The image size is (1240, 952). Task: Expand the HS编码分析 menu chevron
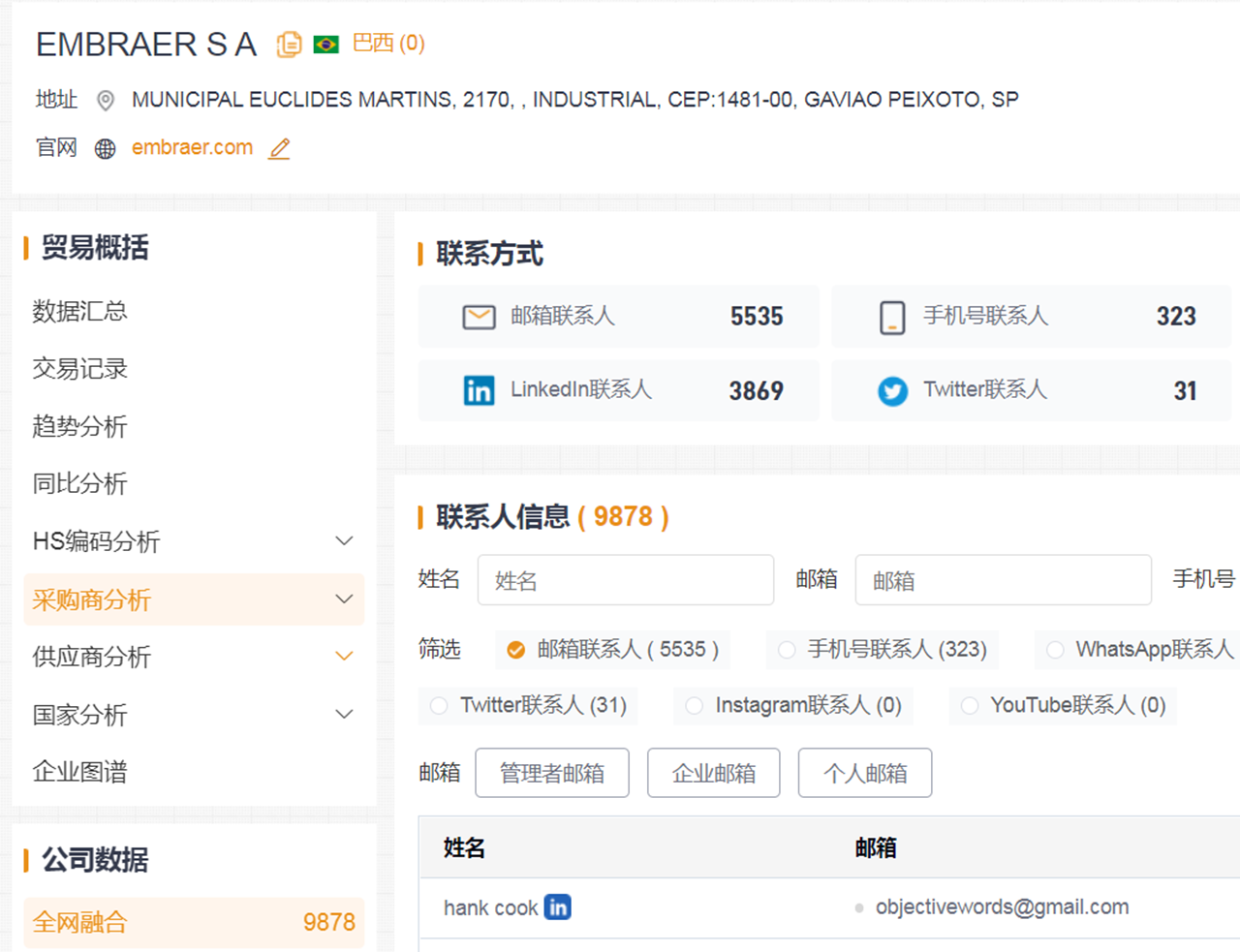pyautogui.click(x=344, y=540)
